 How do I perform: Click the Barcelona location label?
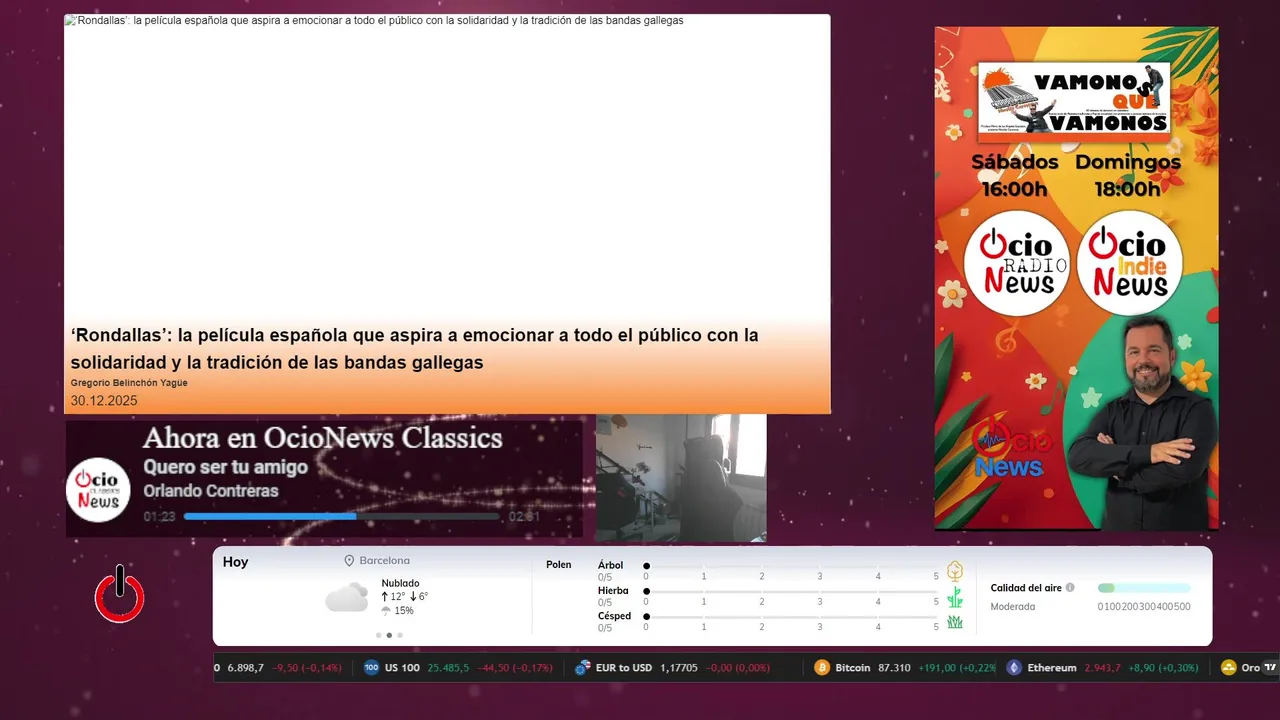(385, 561)
